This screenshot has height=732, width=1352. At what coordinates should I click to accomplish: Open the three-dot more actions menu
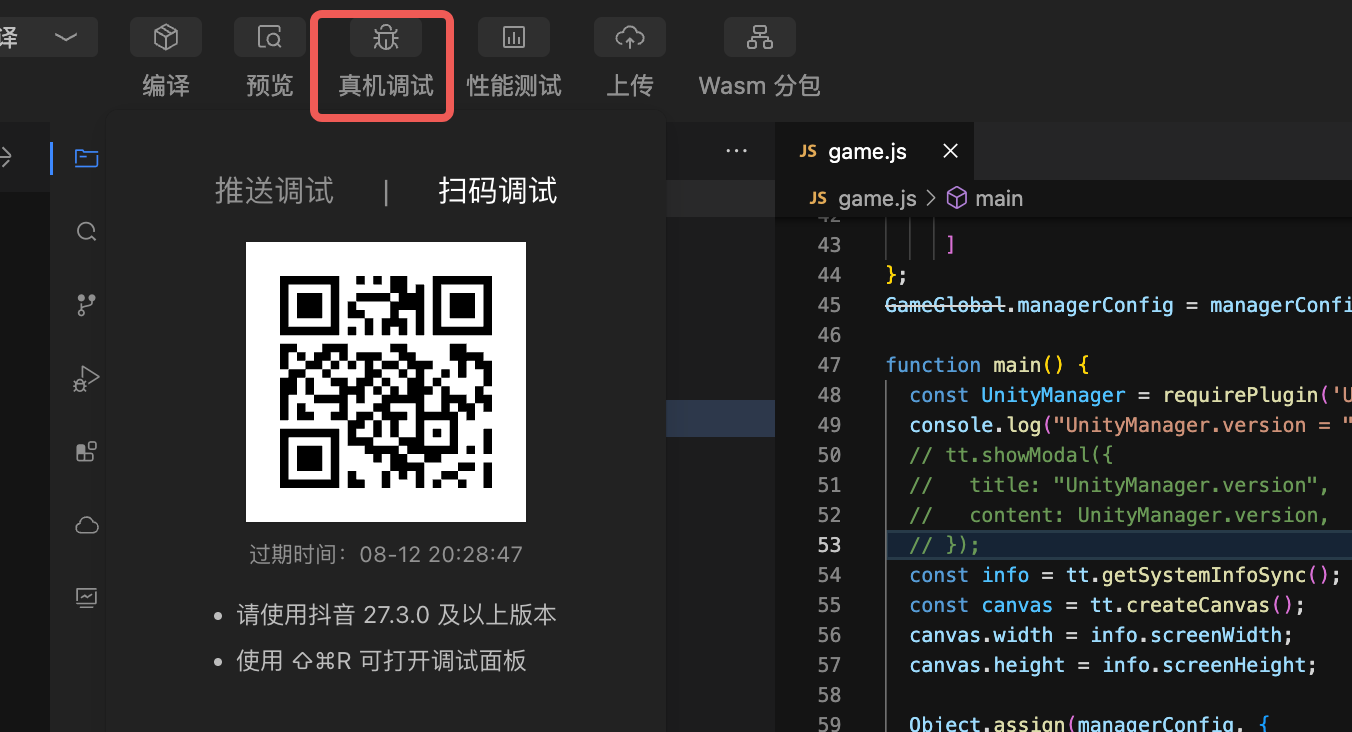pyautogui.click(x=737, y=151)
